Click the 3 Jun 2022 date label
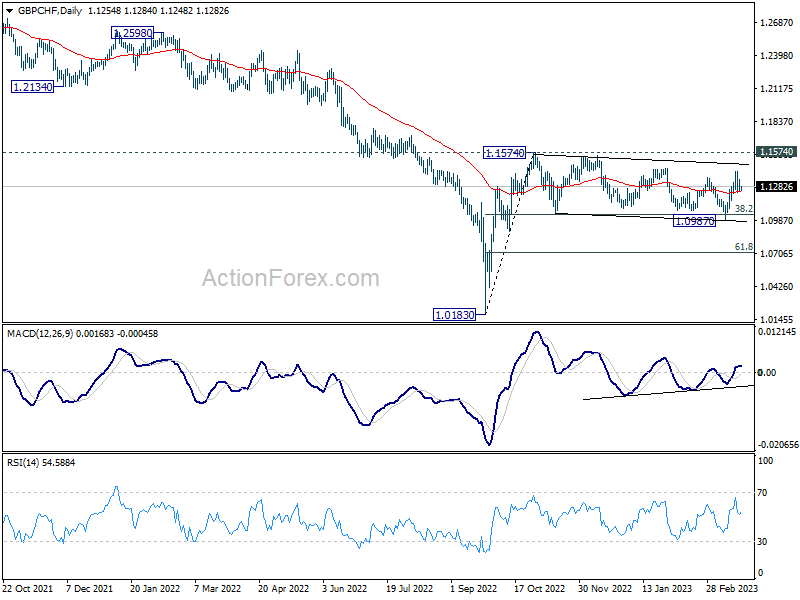Viewport: 800px width, 600px height. [344, 589]
